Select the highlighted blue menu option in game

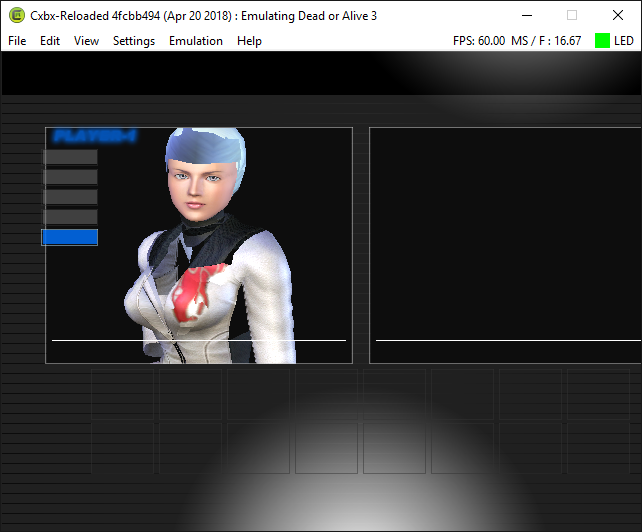pyautogui.click(x=70, y=237)
